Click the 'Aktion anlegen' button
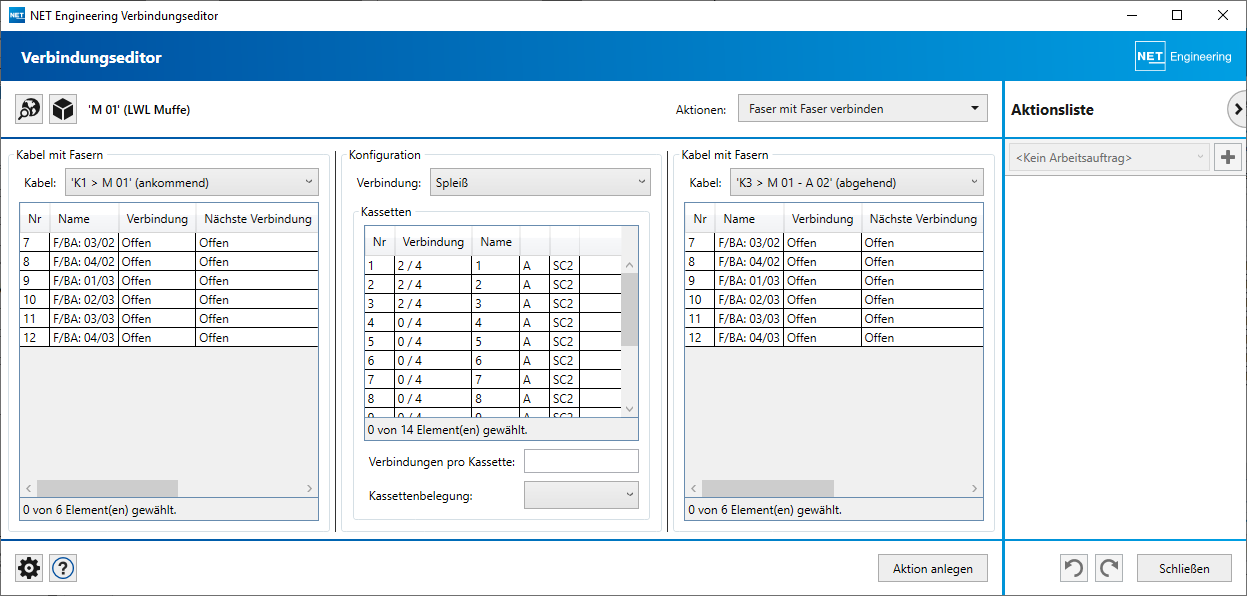Viewport: 1247px width, 596px height. [x=932, y=568]
